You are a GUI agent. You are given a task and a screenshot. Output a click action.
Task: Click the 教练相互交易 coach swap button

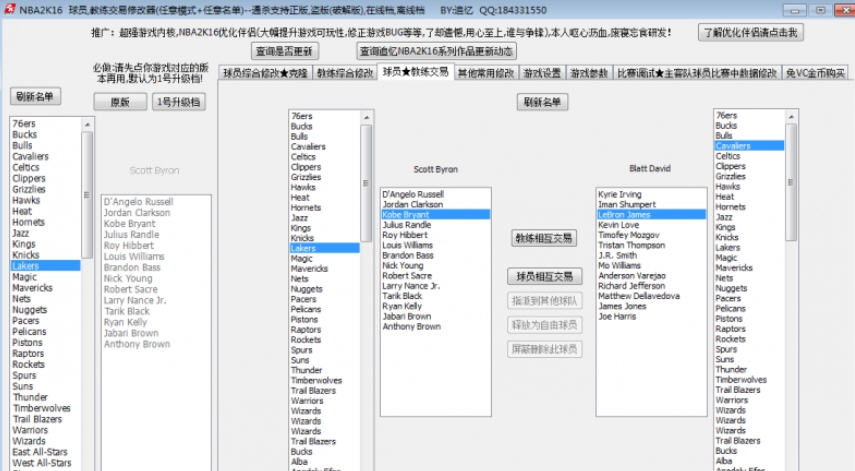coord(544,238)
